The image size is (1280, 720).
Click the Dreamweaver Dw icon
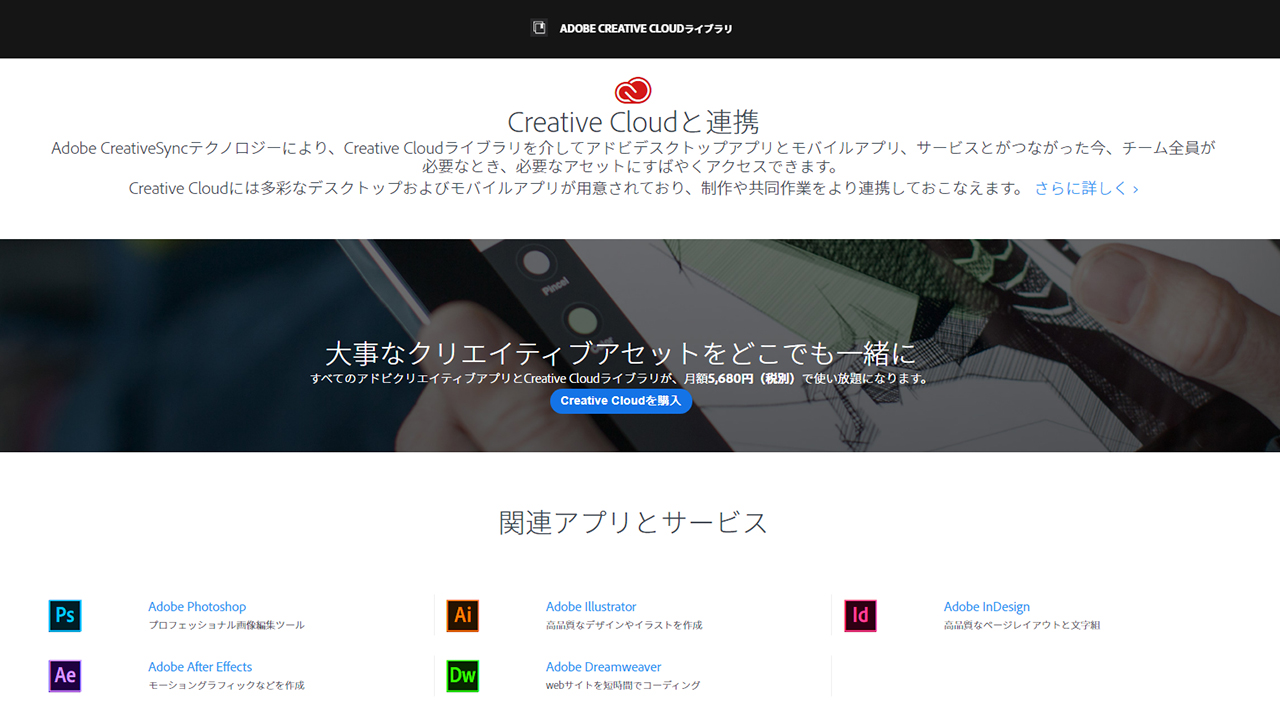(x=463, y=675)
